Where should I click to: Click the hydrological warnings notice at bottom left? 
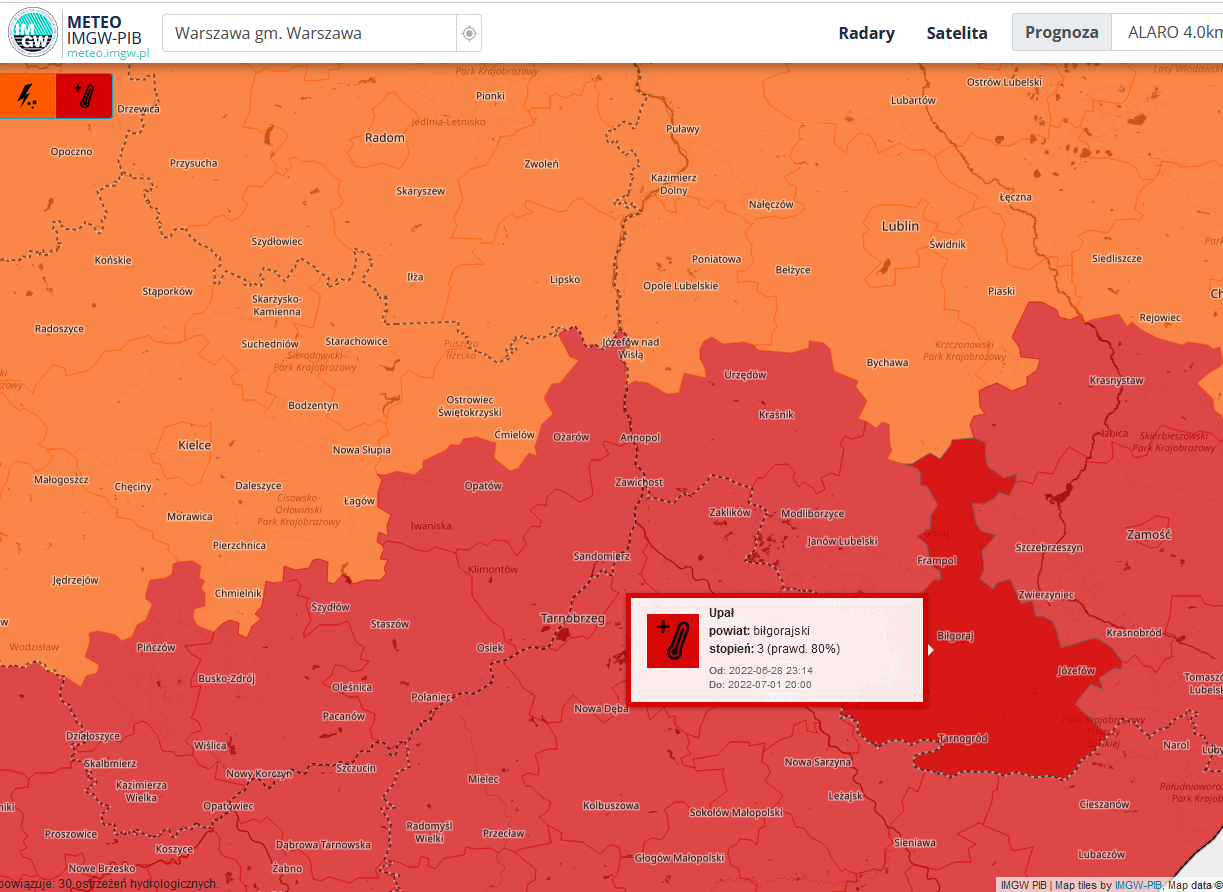click(110, 884)
